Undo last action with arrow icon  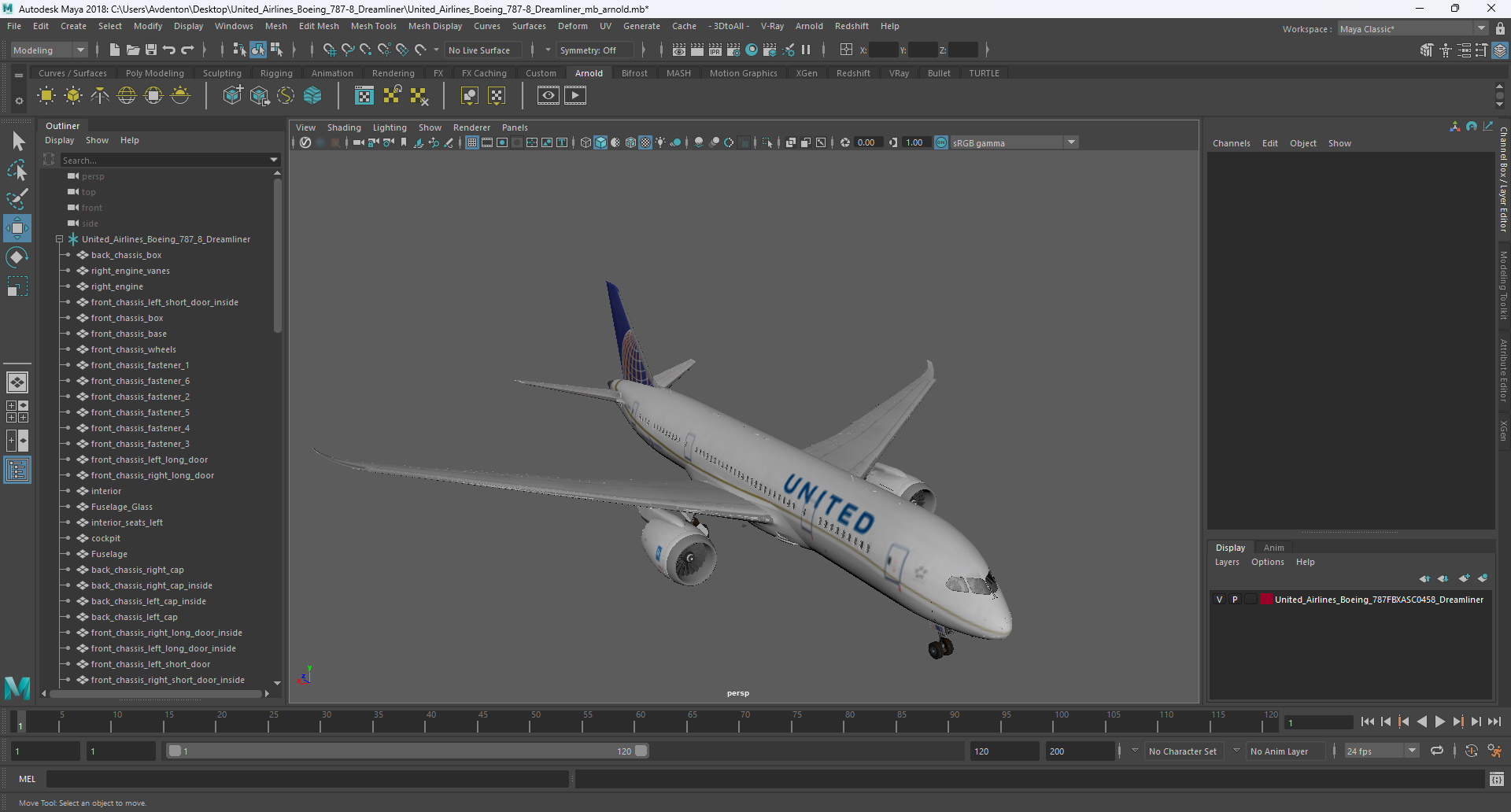point(169,50)
